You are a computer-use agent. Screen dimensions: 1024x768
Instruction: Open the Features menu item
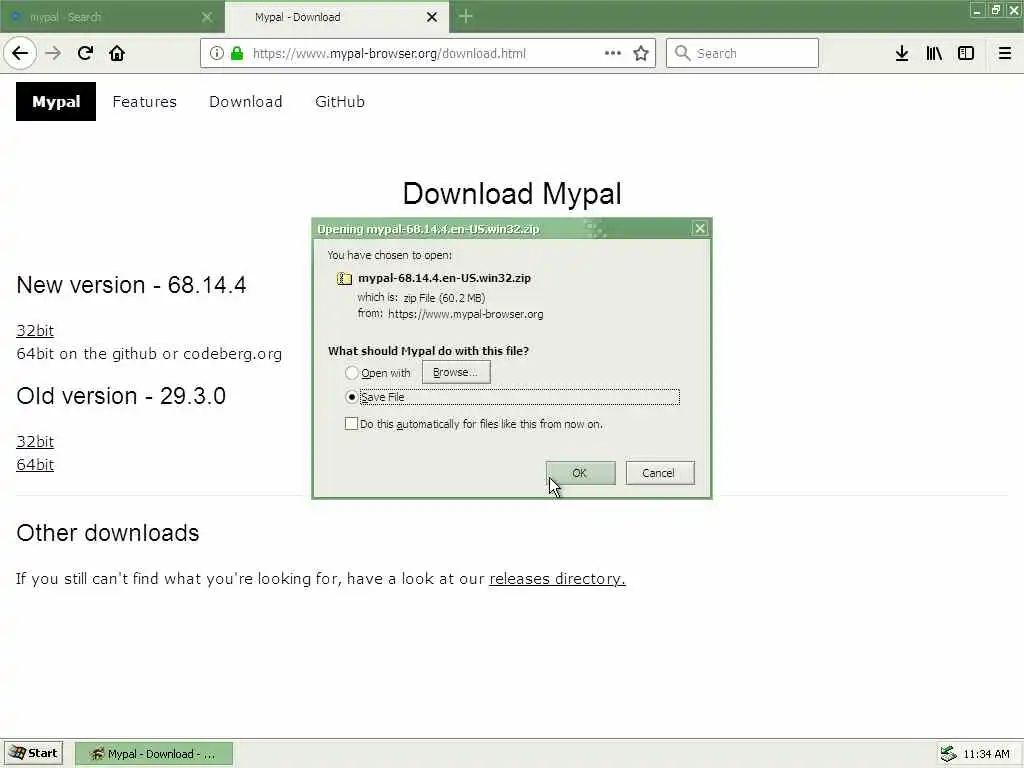(144, 102)
